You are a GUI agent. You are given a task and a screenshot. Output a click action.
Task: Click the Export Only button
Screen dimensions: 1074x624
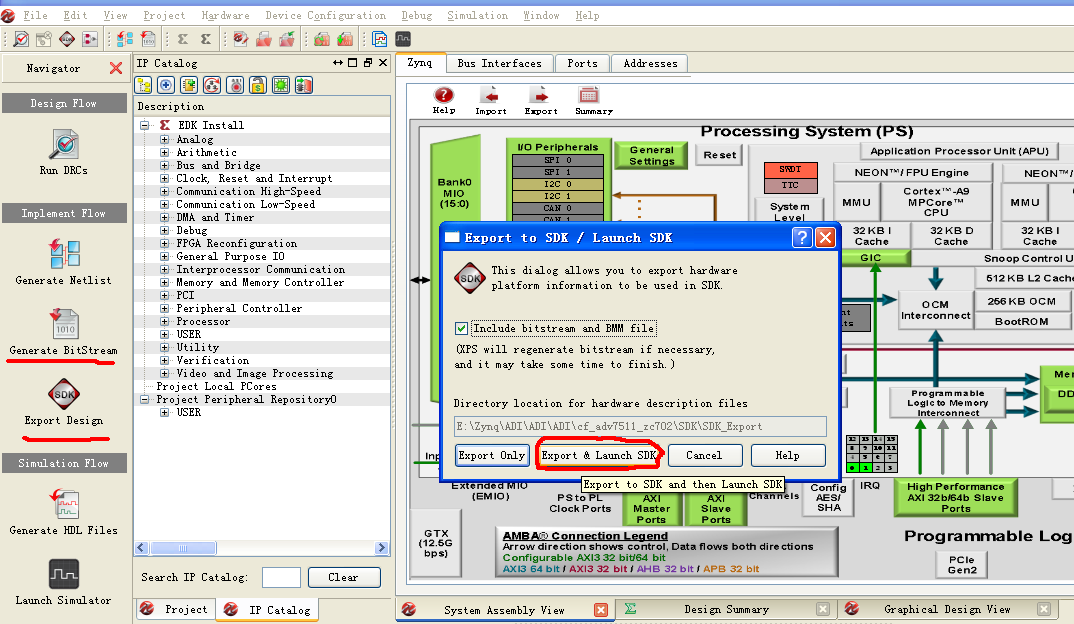click(491, 455)
